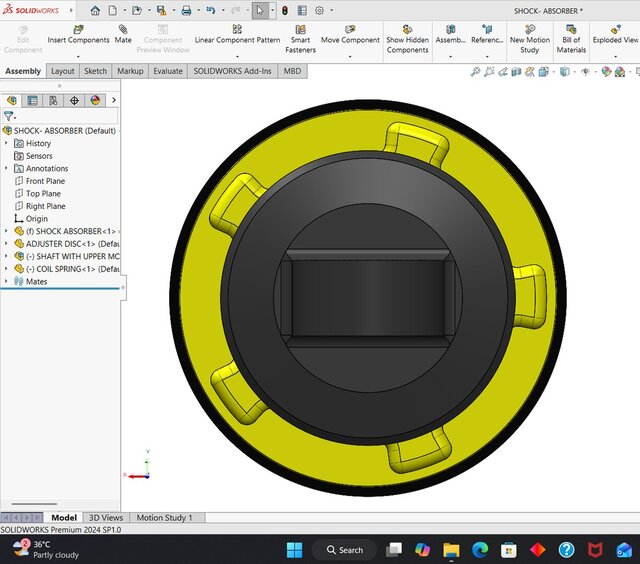Expand the Annotations folder

[x=6, y=168]
